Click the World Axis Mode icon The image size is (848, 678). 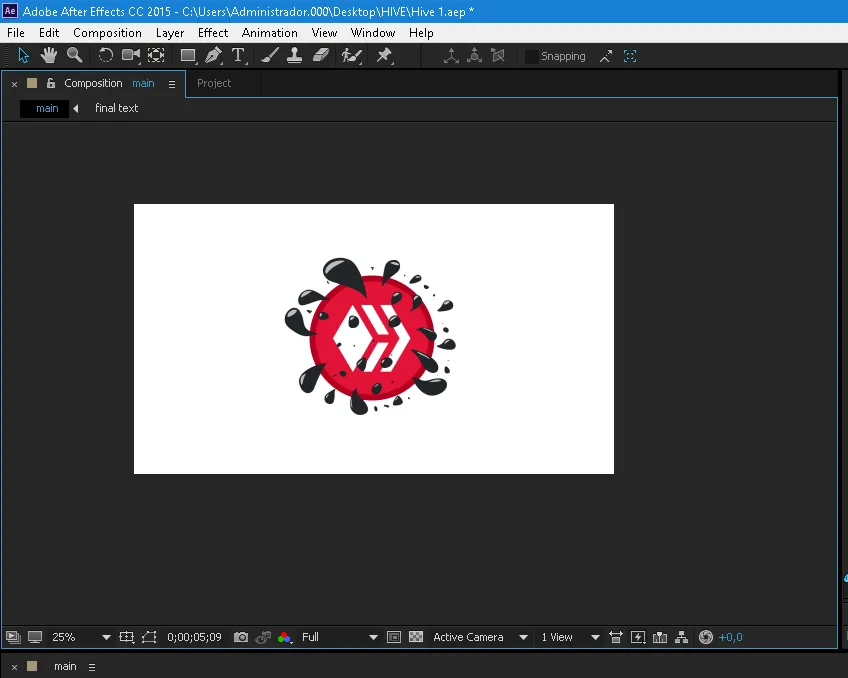click(x=474, y=55)
